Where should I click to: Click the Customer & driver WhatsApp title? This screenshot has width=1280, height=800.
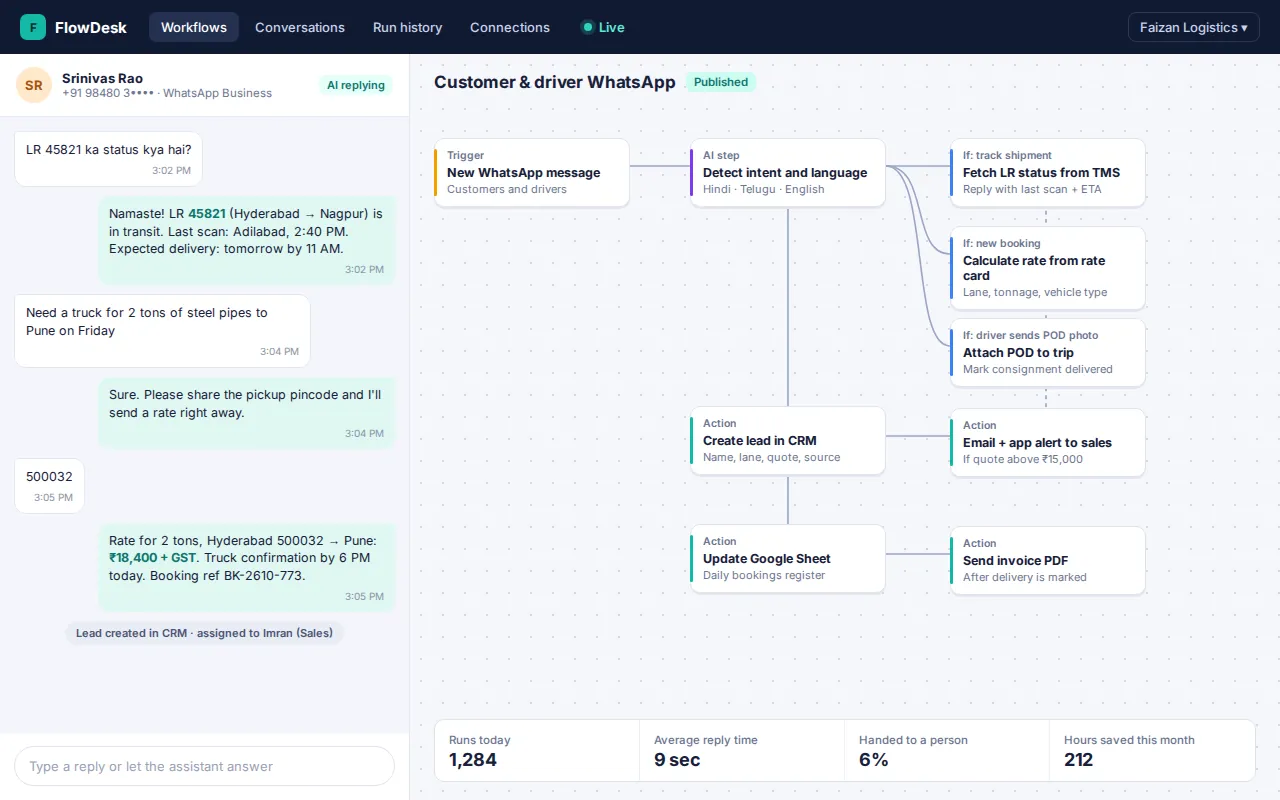pos(555,82)
